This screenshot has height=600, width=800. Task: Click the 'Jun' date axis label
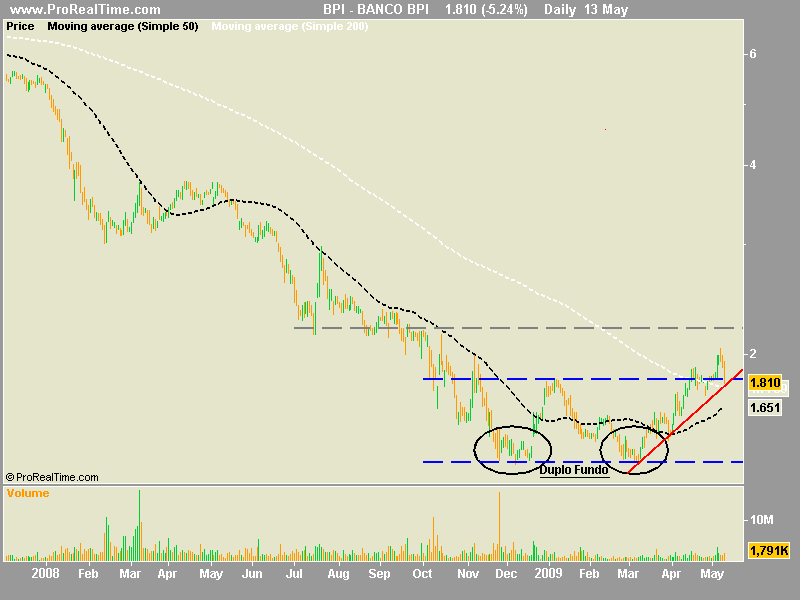pos(252,573)
